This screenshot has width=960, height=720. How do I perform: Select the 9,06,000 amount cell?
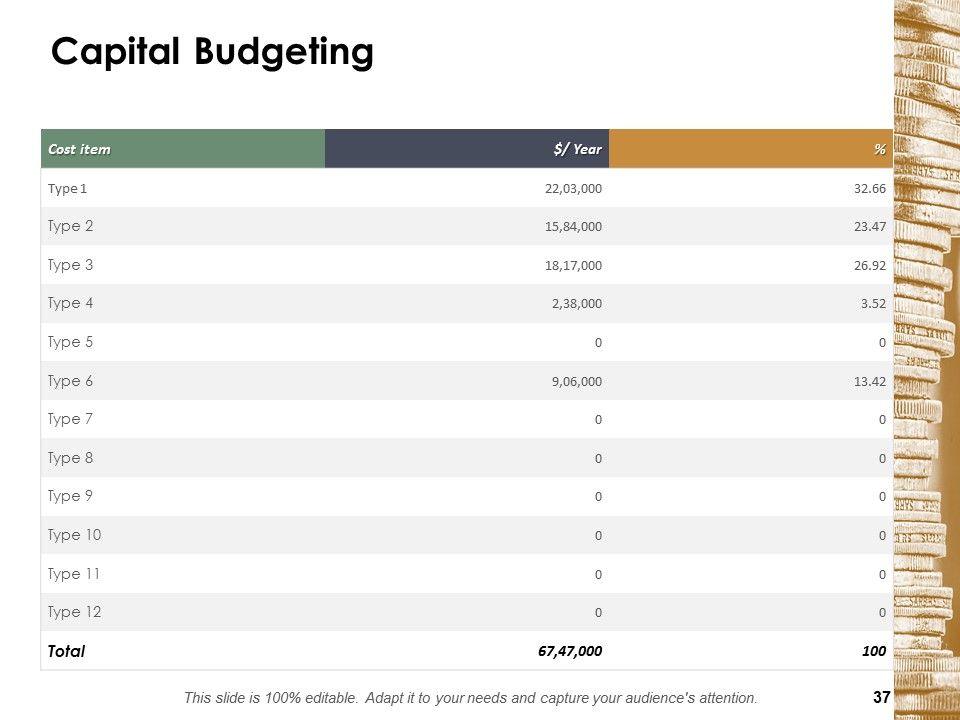click(x=577, y=382)
